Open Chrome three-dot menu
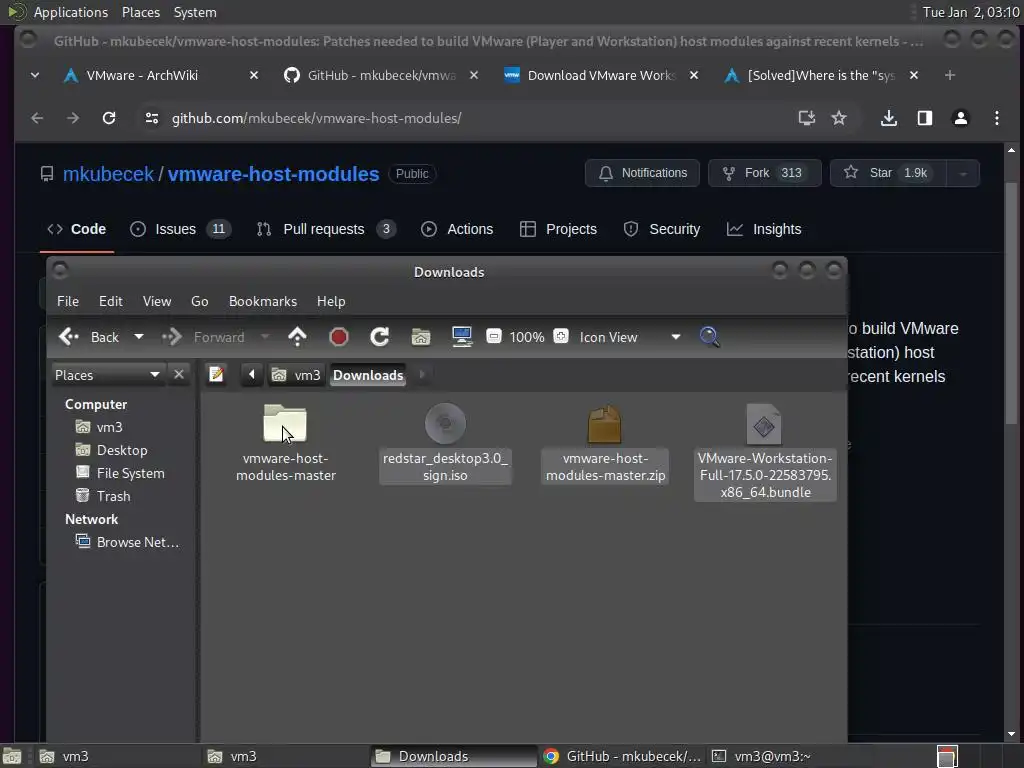The image size is (1024, 768). pyautogui.click(x=996, y=118)
